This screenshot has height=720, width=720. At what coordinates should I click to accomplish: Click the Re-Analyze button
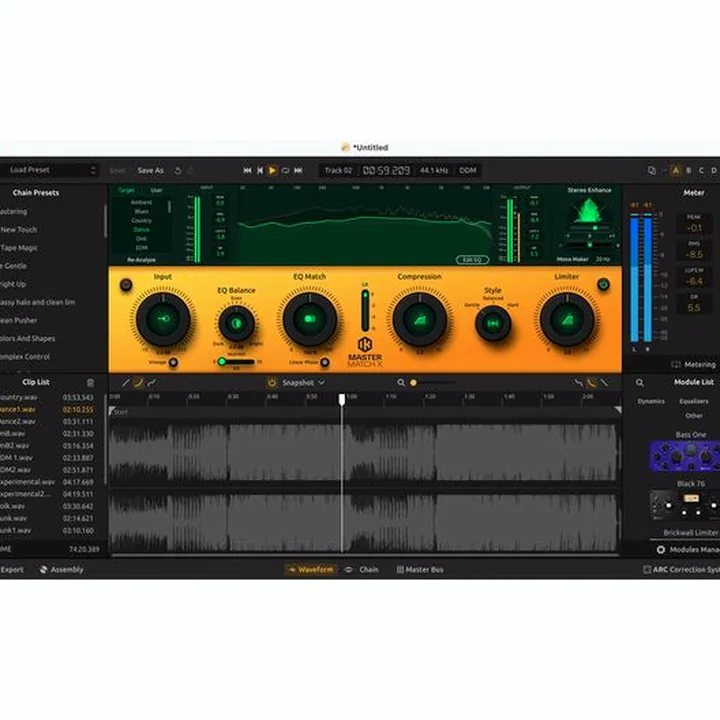(x=141, y=260)
